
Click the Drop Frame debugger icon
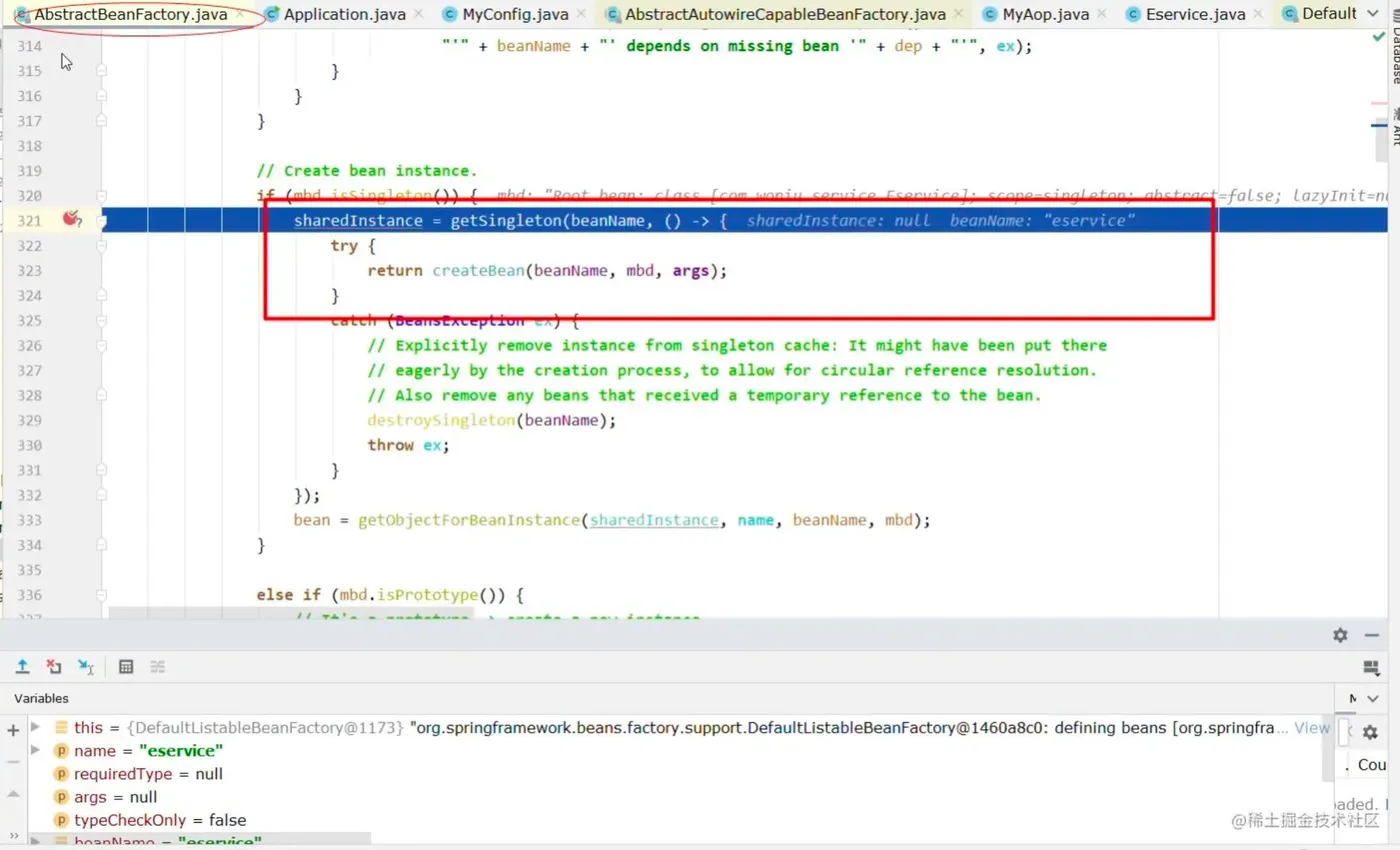click(54, 666)
